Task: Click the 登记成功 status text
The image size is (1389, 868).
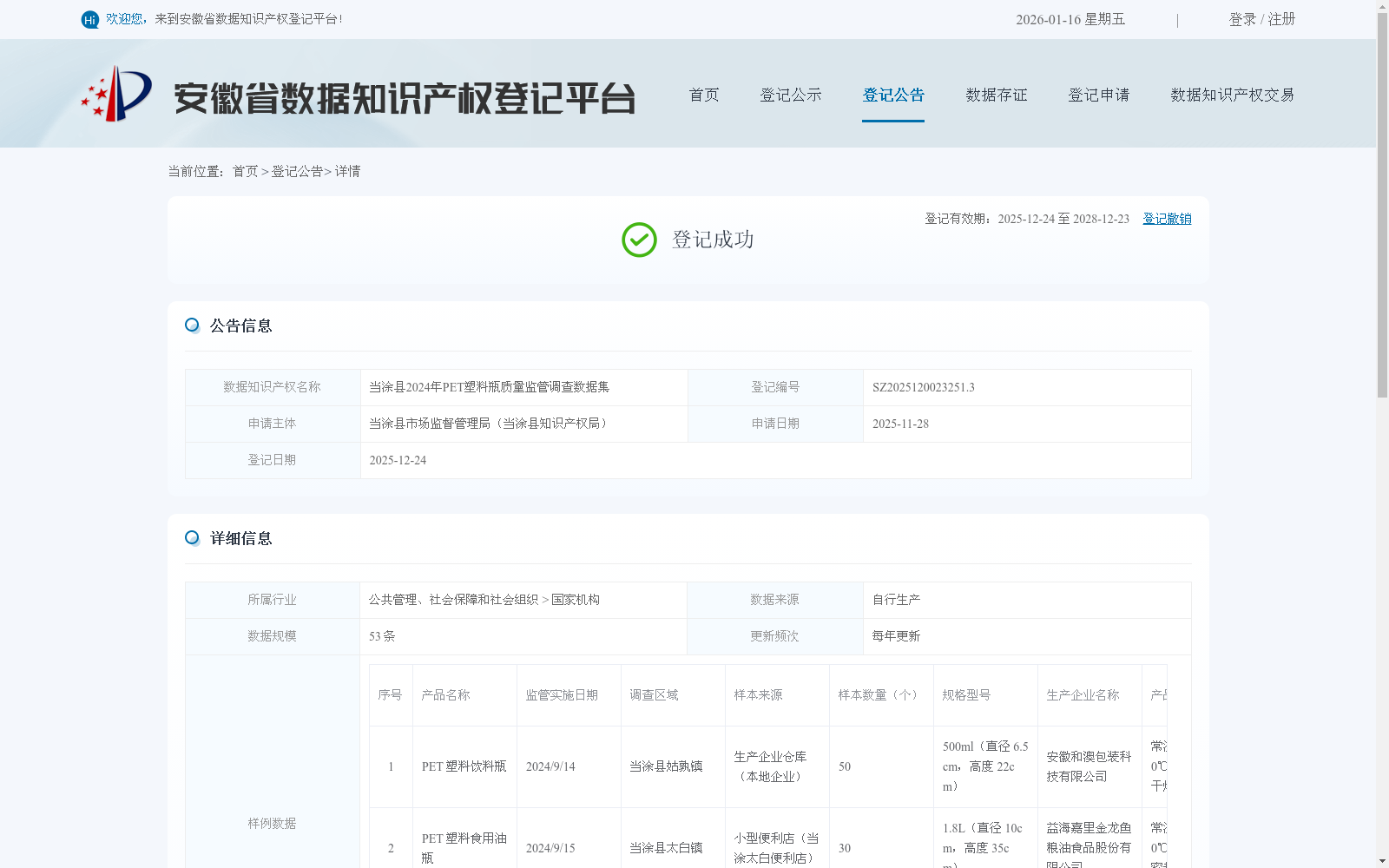Action: pos(713,240)
